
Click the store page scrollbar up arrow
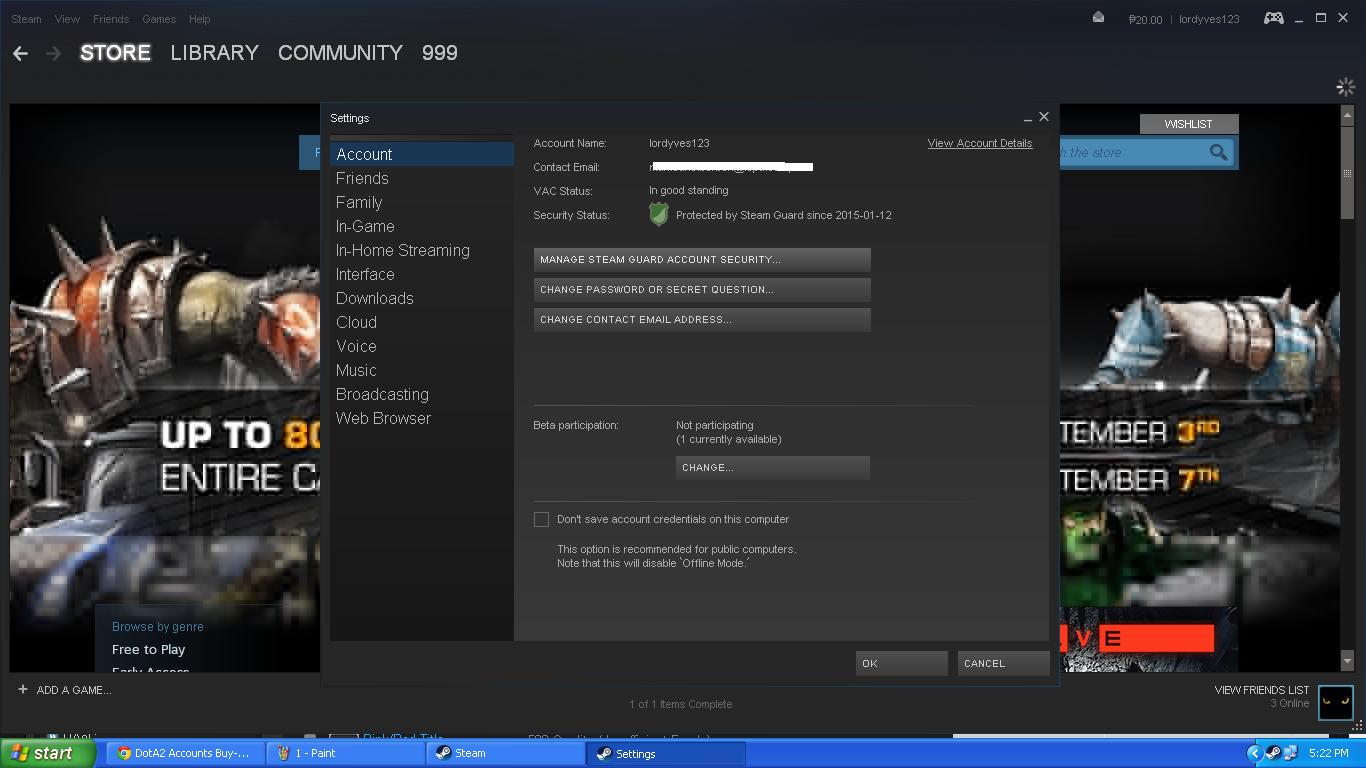(1347, 114)
